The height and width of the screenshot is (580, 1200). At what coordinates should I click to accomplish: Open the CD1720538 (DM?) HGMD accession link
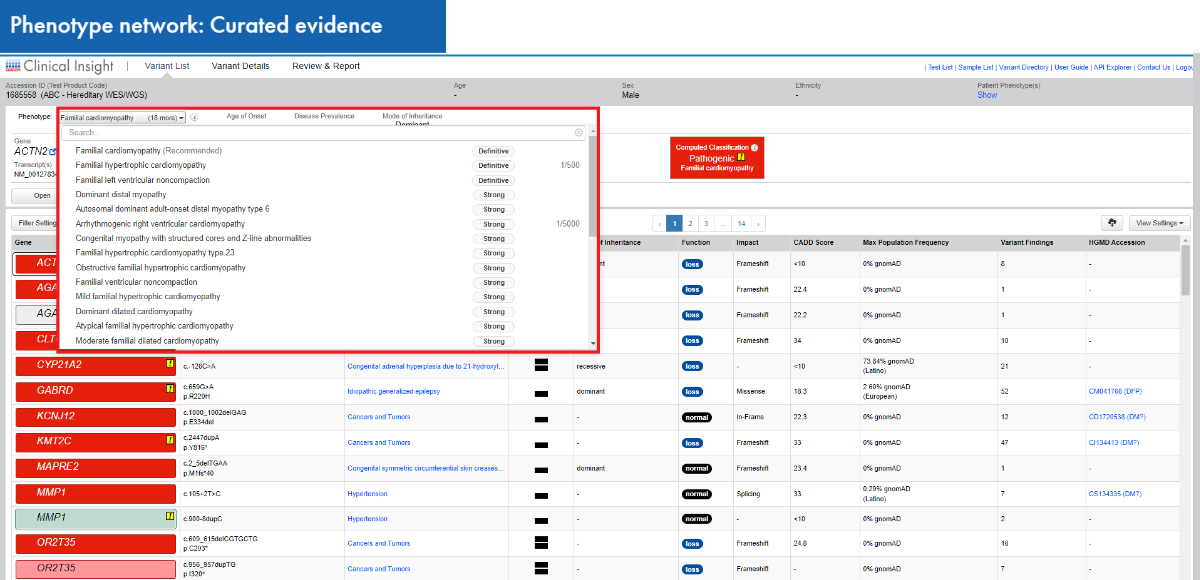coord(1115,417)
